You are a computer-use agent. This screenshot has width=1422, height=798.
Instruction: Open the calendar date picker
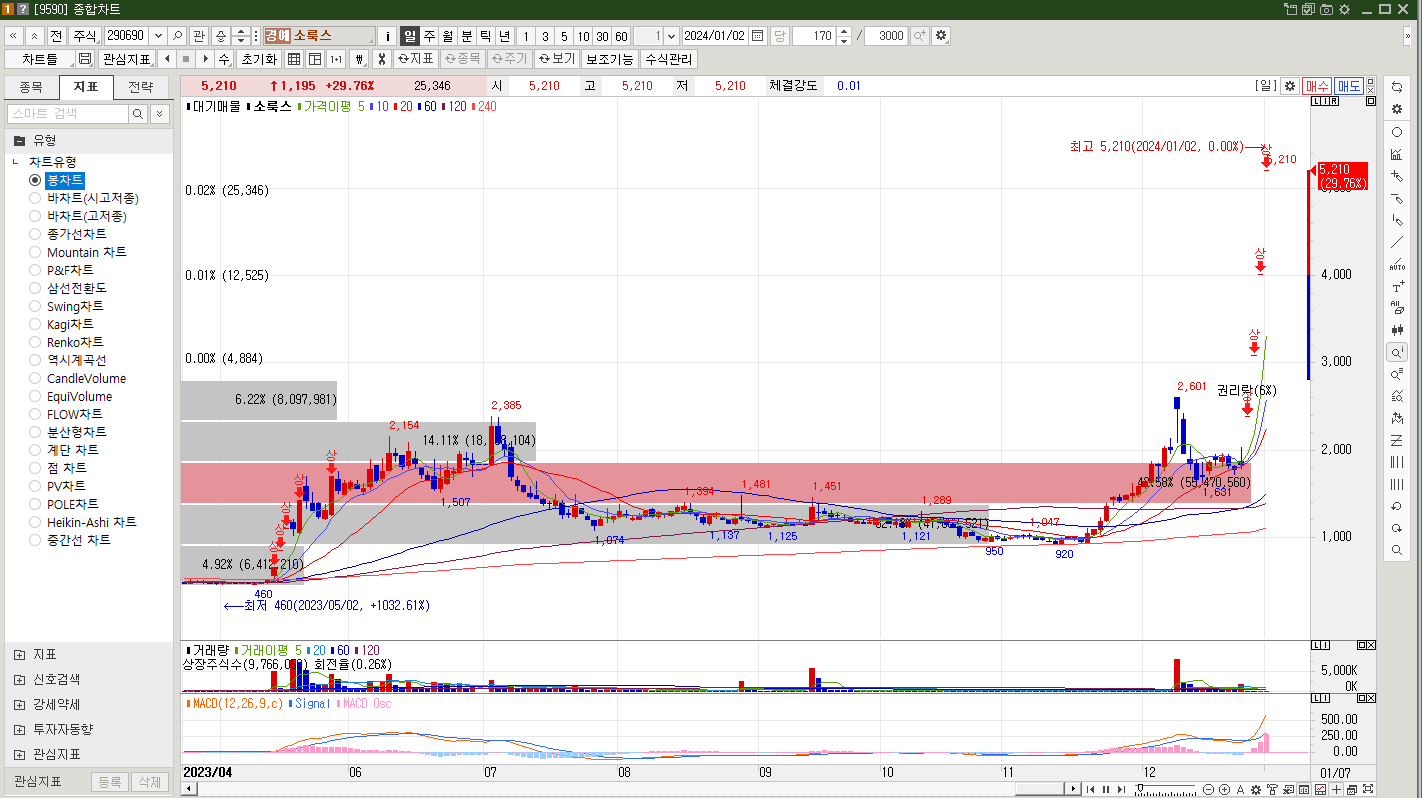(758, 36)
